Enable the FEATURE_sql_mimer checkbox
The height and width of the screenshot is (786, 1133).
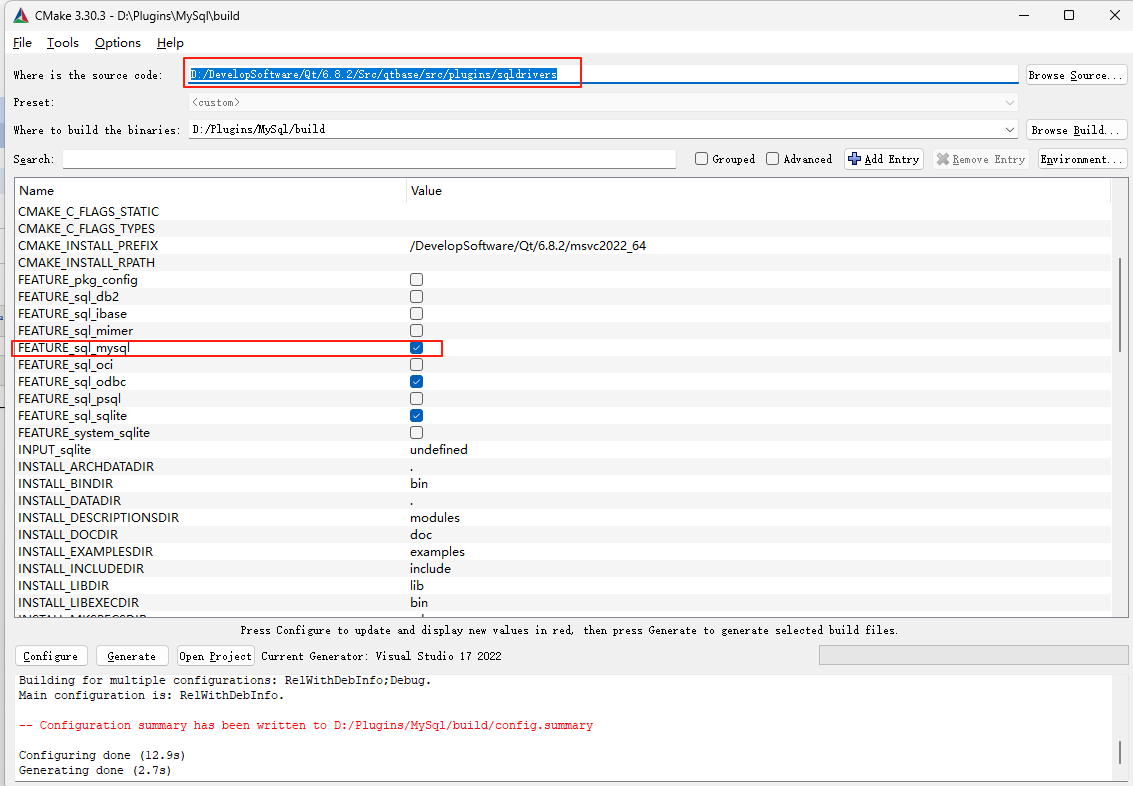(416, 330)
